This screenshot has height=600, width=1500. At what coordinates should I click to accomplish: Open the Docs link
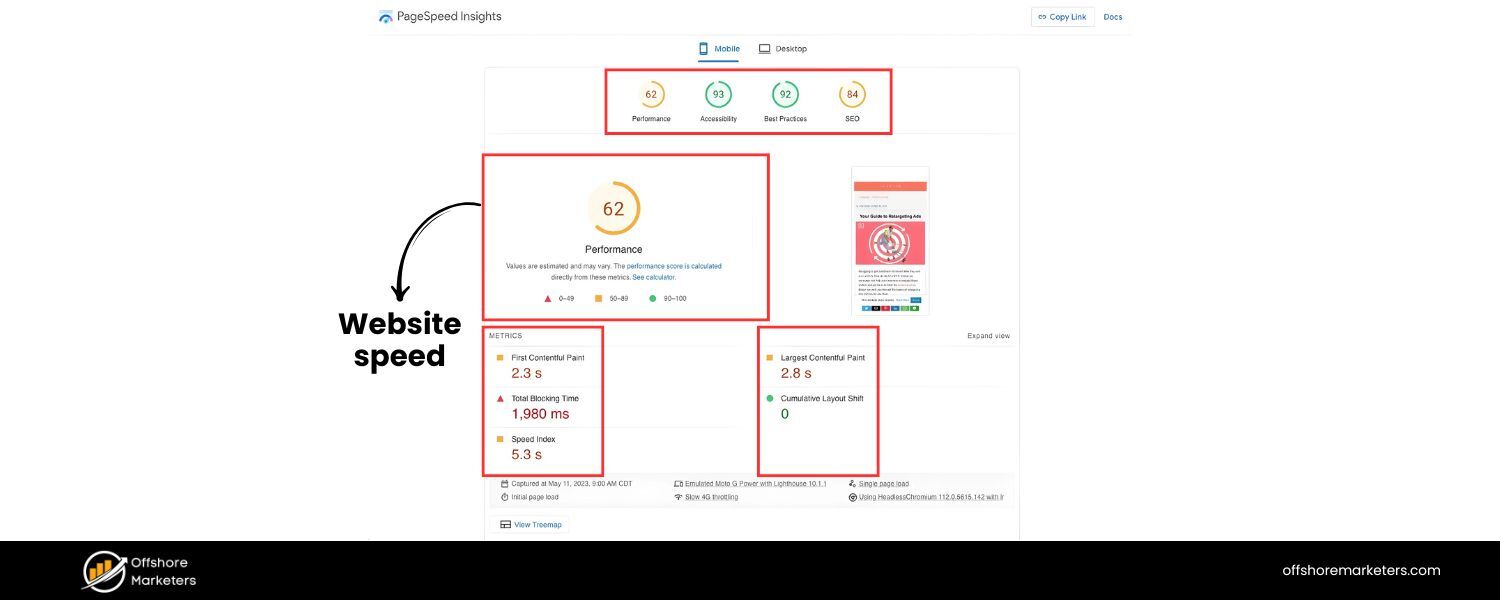click(1112, 16)
